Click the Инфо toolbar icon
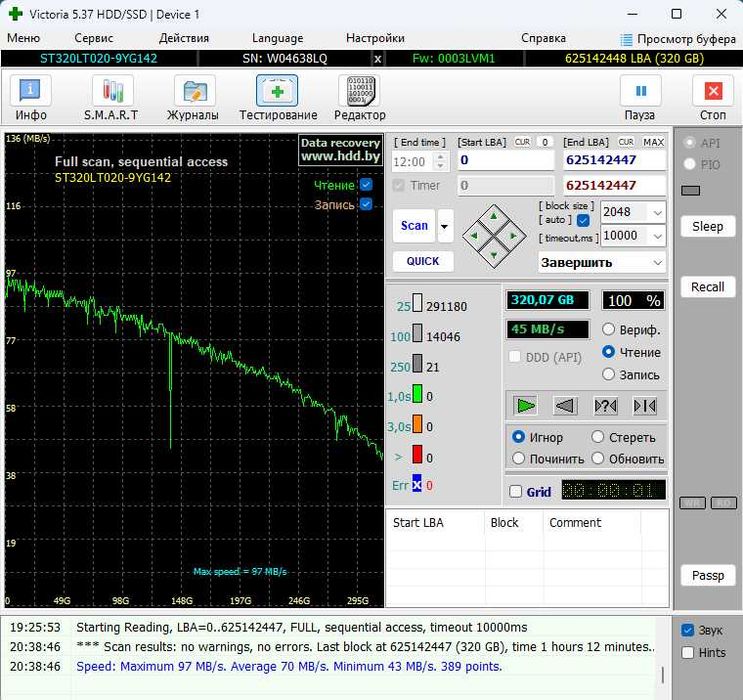The height and width of the screenshot is (700, 743). [31, 98]
